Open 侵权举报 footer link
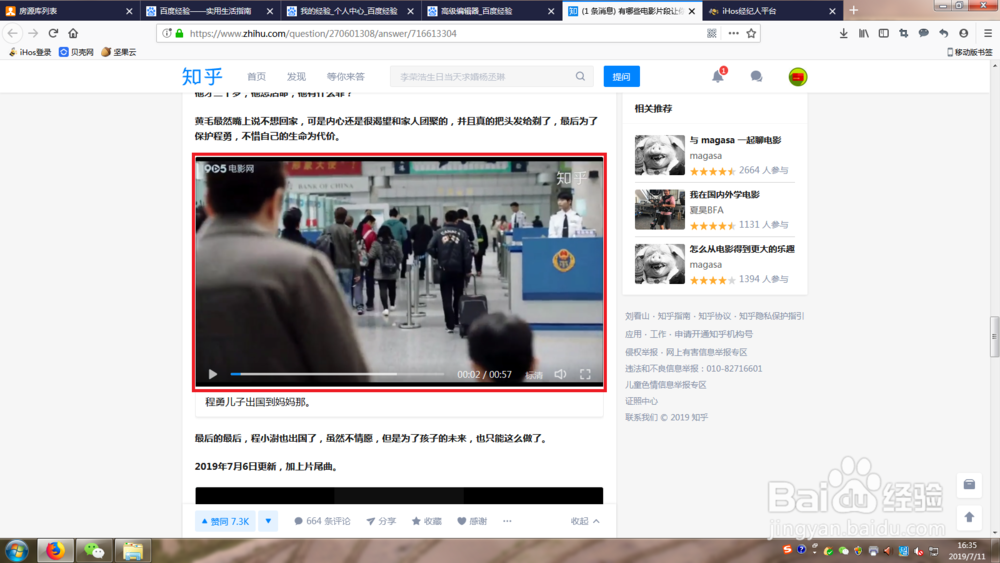Image resolution: width=1000 pixels, height=563 pixels. 641,352
